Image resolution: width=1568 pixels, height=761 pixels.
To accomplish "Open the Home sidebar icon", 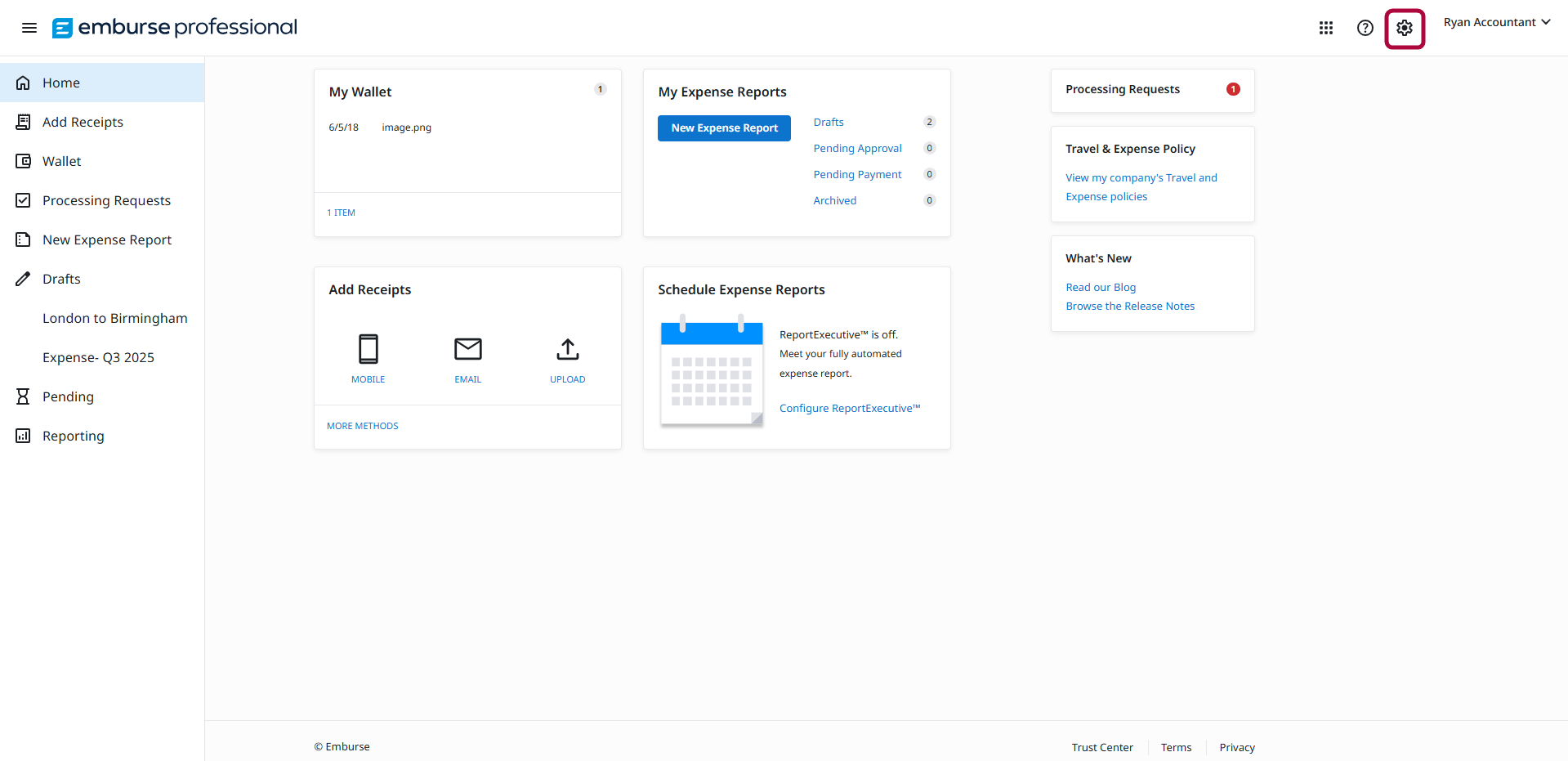I will coord(24,82).
